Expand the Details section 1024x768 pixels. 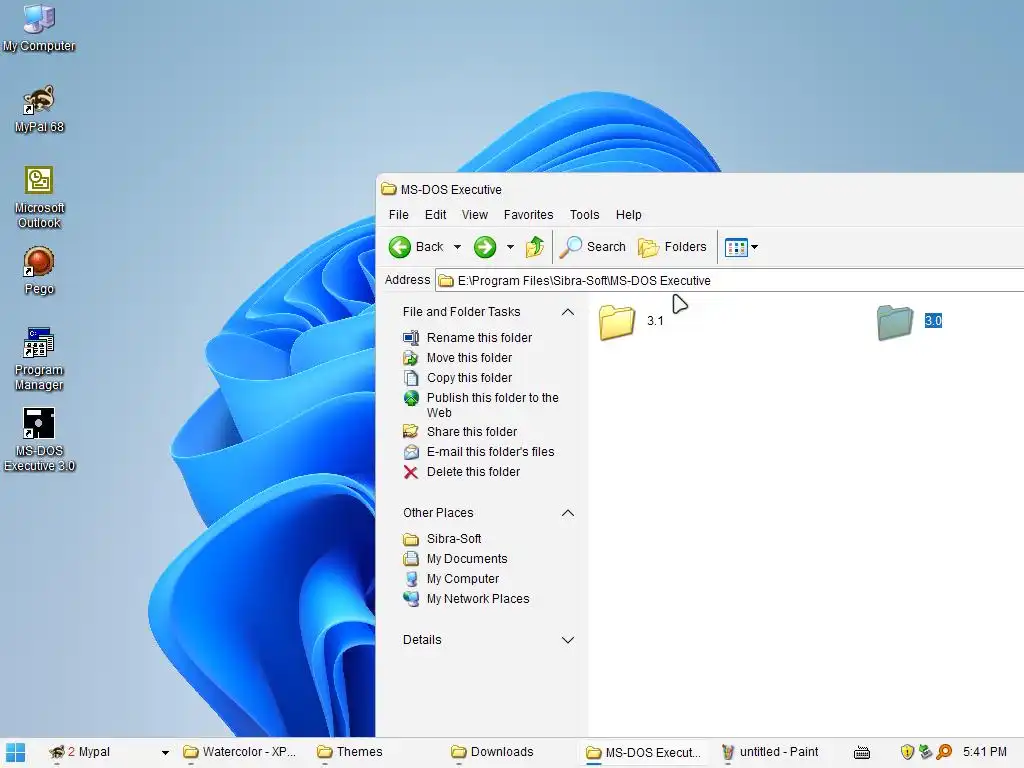[x=568, y=640]
